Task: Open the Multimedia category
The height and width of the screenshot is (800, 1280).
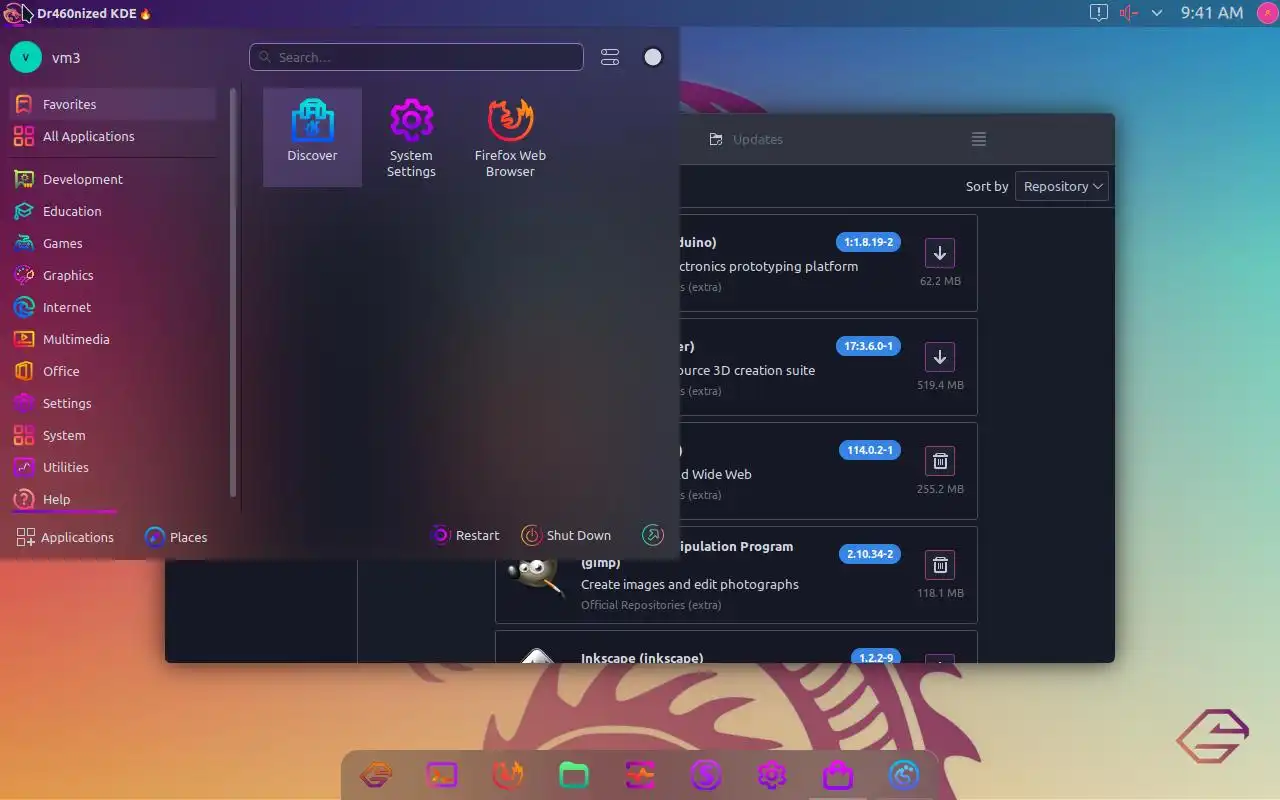Action: click(x=112, y=339)
